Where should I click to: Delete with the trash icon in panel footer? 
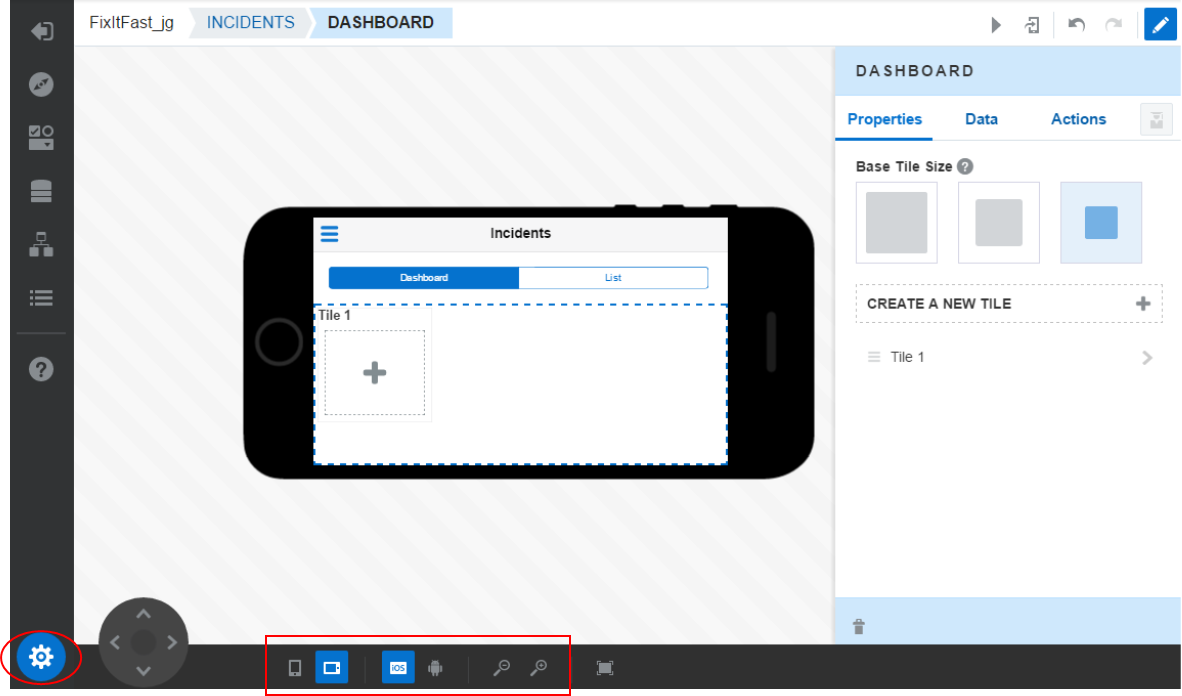(x=859, y=627)
